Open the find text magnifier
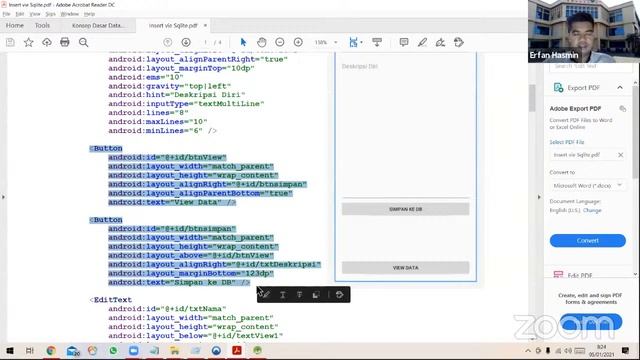Image resolution: width=640 pixels, height=360 pixels. (84, 42)
